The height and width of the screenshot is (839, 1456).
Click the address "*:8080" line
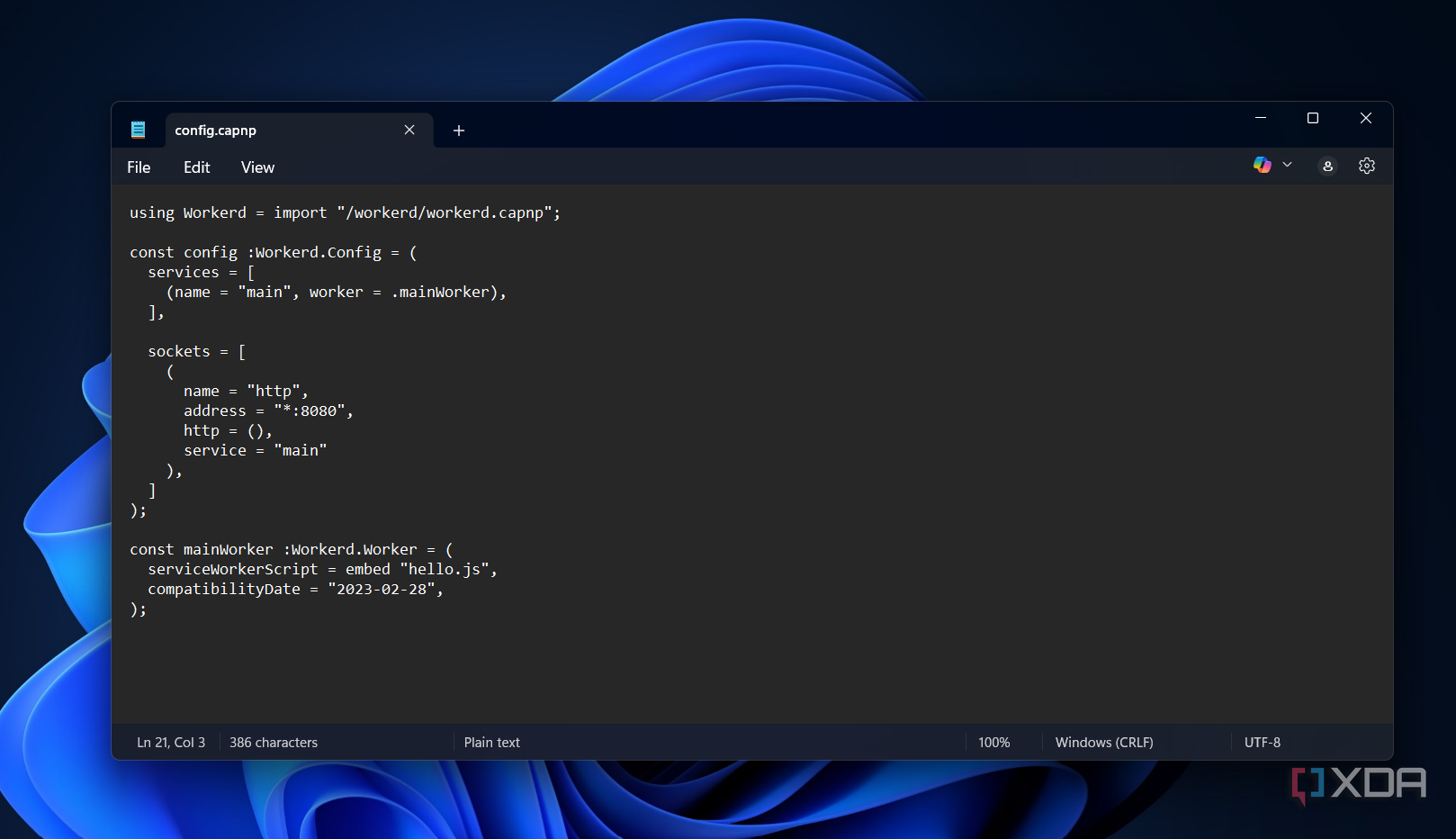(269, 411)
